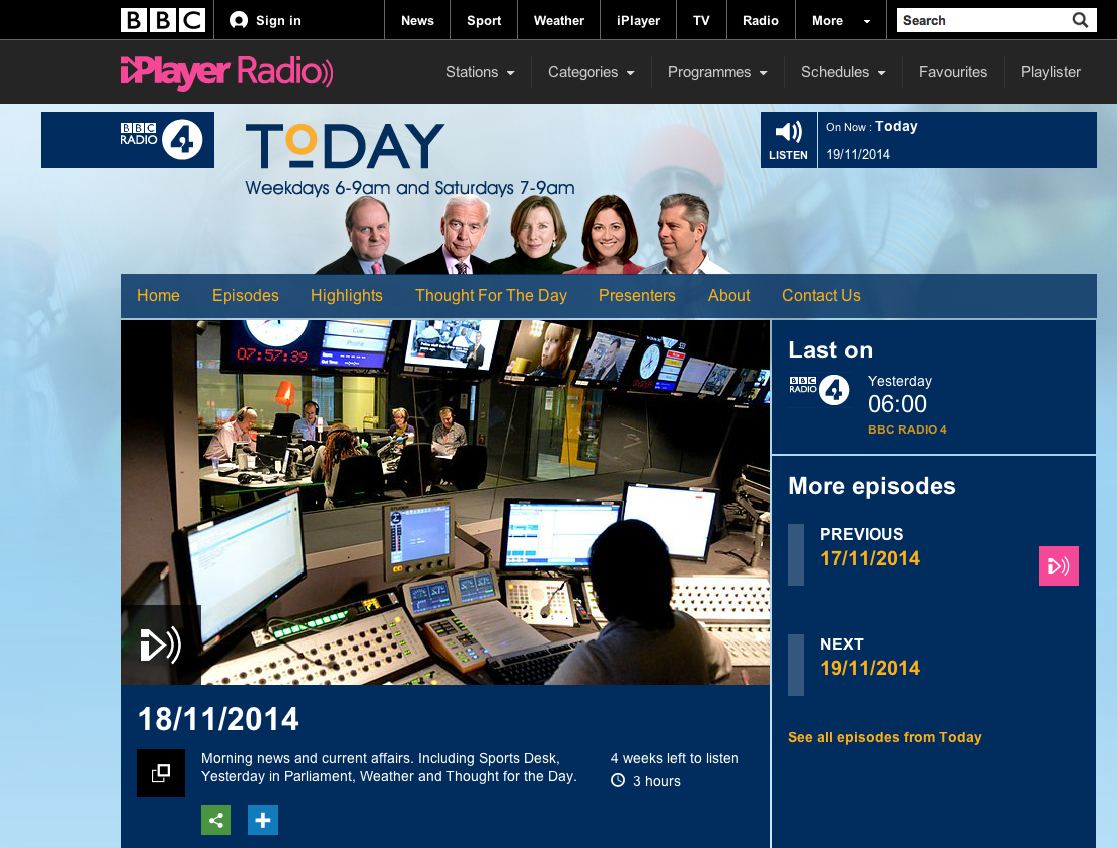Go to iPlayer in top bar
This screenshot has width=1117, height=848.
click(638, 20)
